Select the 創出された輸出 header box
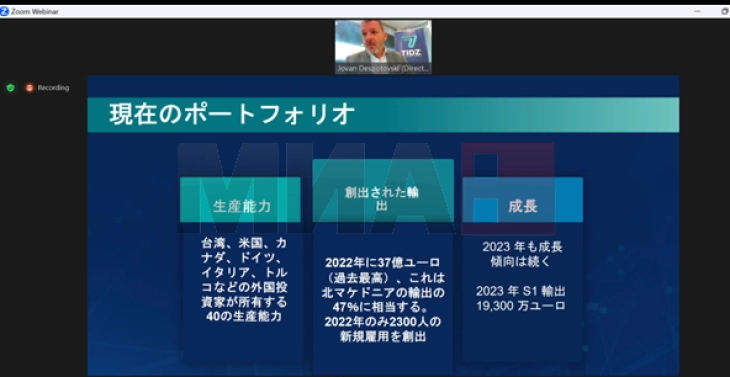Image resolution: width=730 pixels, height=377 pixels. (x=383, y=191)
